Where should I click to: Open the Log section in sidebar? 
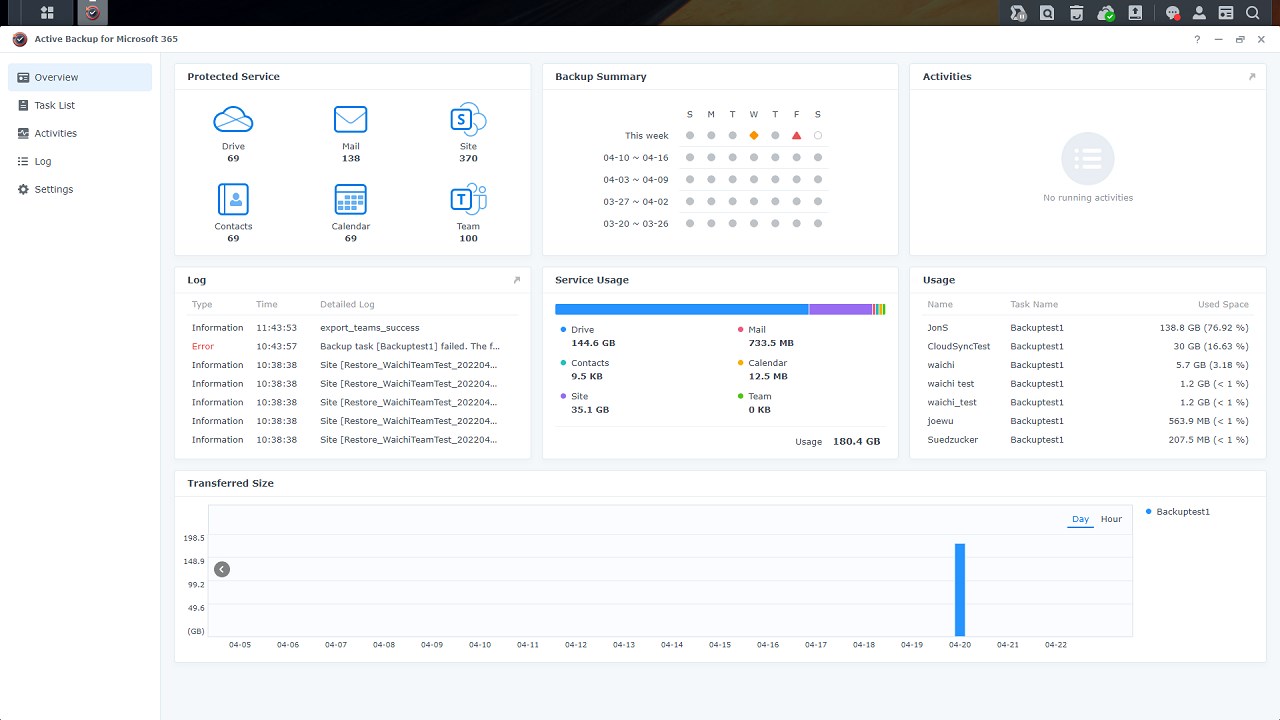coord(80,161)
